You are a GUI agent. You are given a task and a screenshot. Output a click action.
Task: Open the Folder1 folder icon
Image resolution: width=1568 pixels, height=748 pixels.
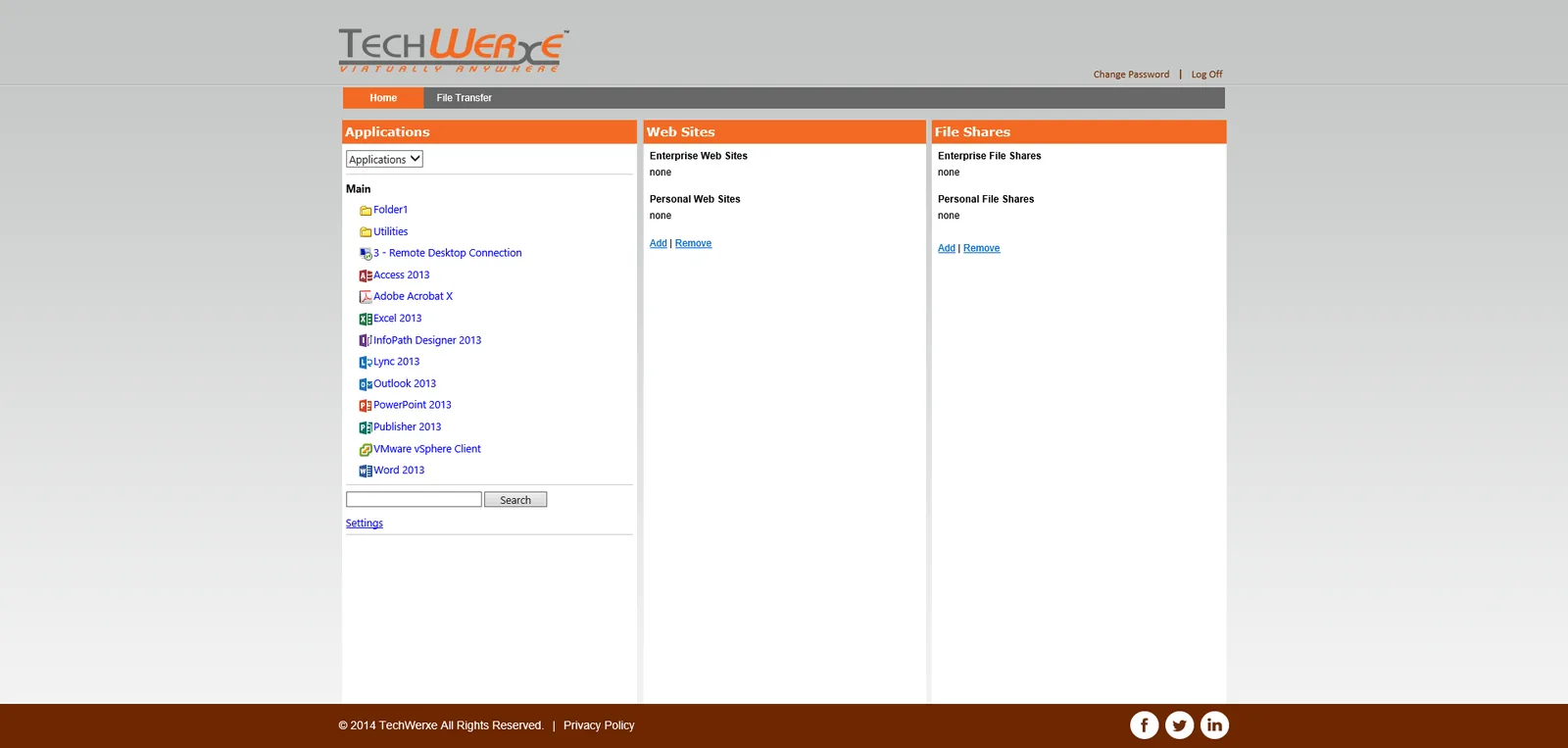[366, 211]
